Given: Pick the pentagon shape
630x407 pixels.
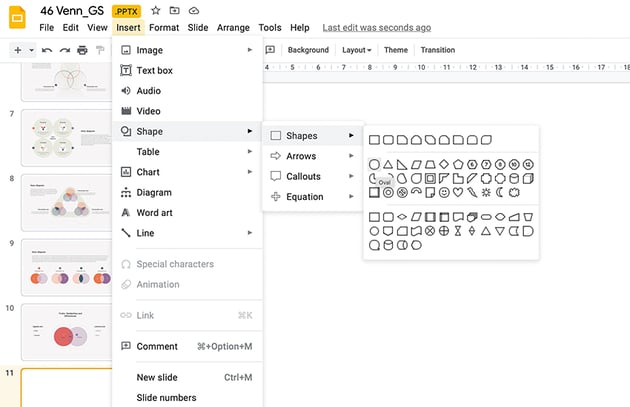Looking at the screenshot, I should pyautogui.click(x=458, y=164).
